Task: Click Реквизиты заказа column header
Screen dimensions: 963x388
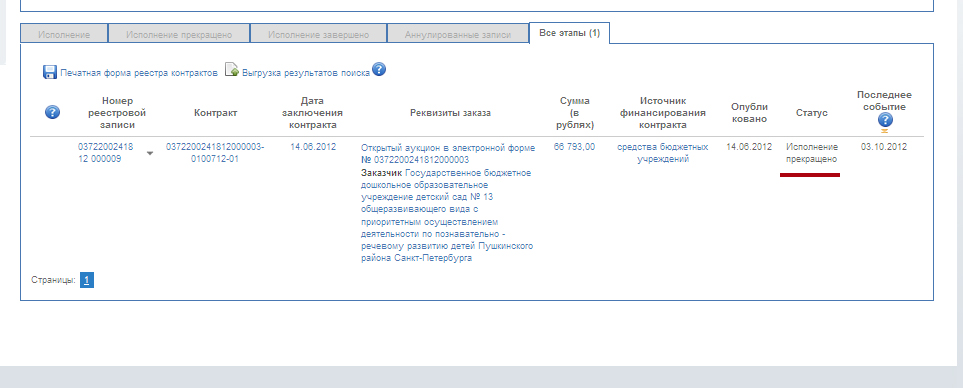Action: click(x=450, y=113)
